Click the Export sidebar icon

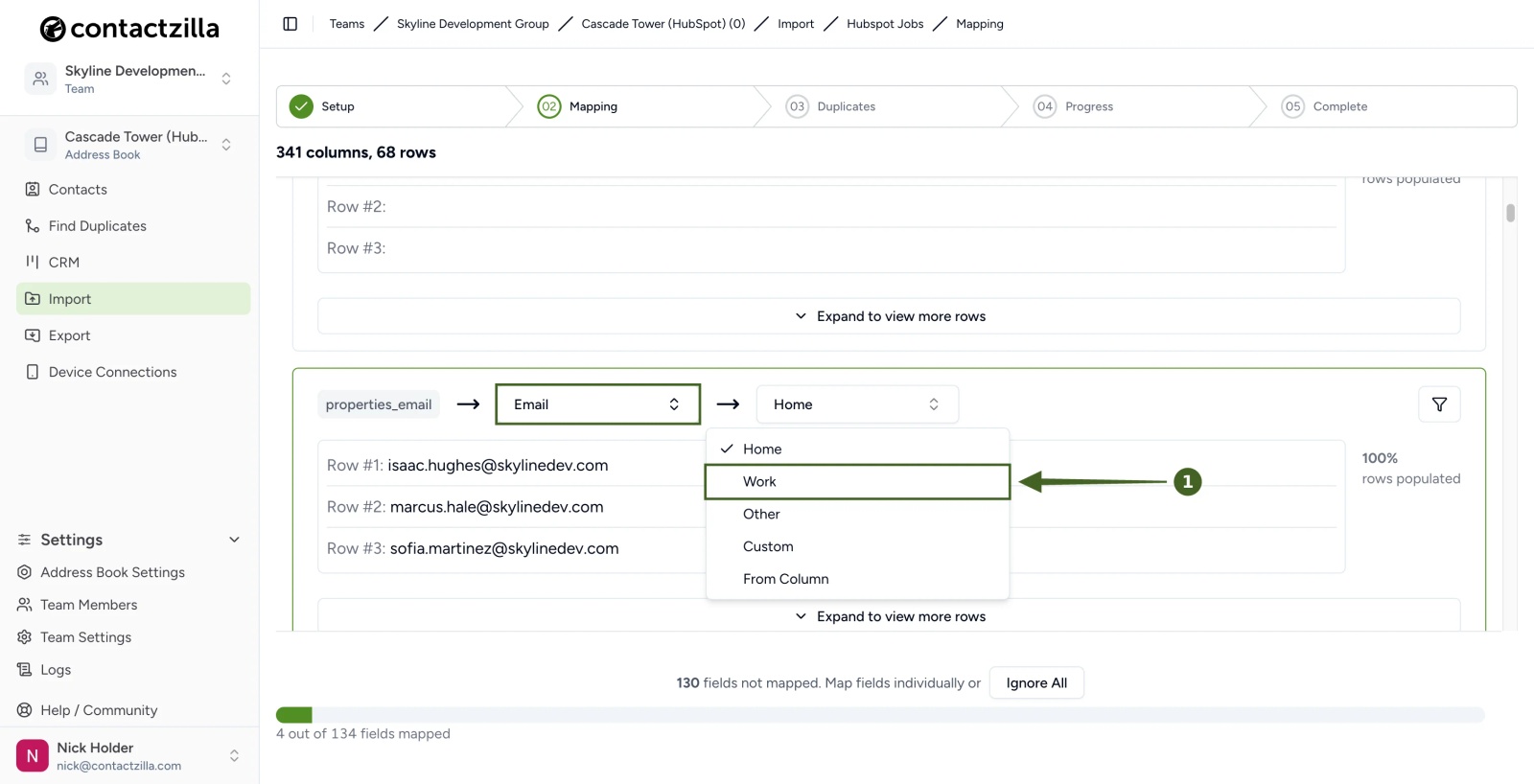point(33,335)
